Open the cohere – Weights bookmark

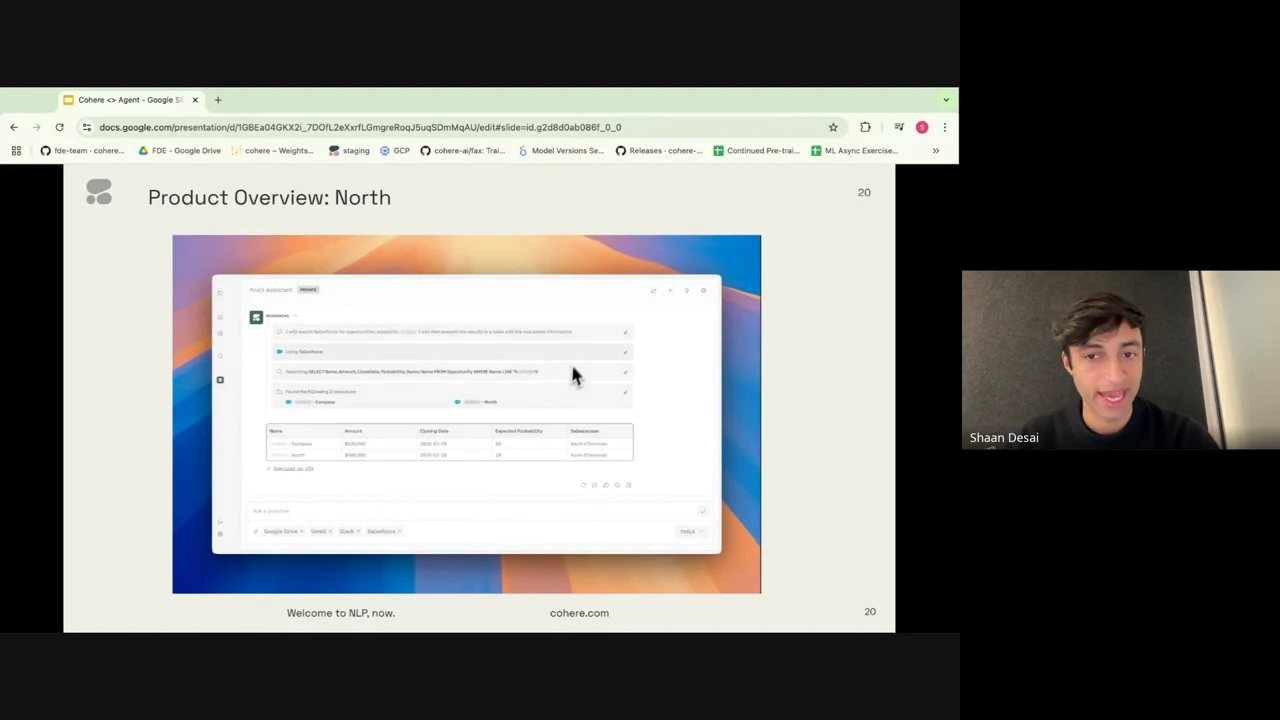pos(272,151)
